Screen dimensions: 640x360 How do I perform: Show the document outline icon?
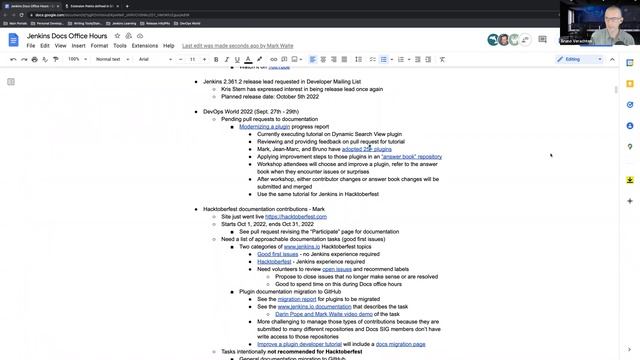tap(11, 82)
